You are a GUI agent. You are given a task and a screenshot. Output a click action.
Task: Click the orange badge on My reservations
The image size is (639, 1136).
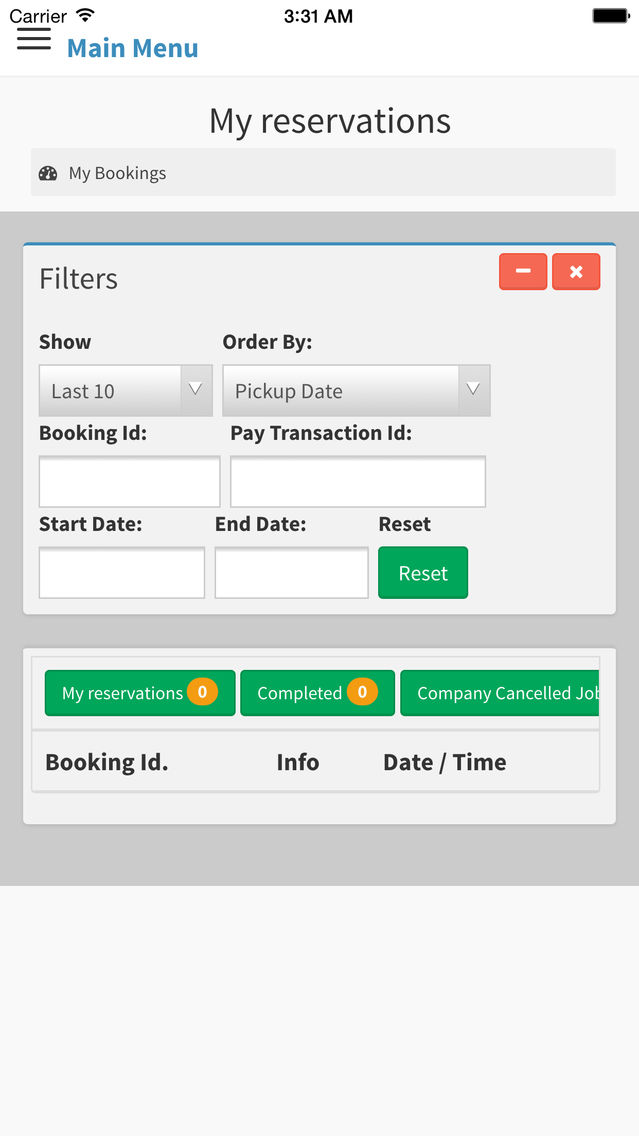pos(202,691)
